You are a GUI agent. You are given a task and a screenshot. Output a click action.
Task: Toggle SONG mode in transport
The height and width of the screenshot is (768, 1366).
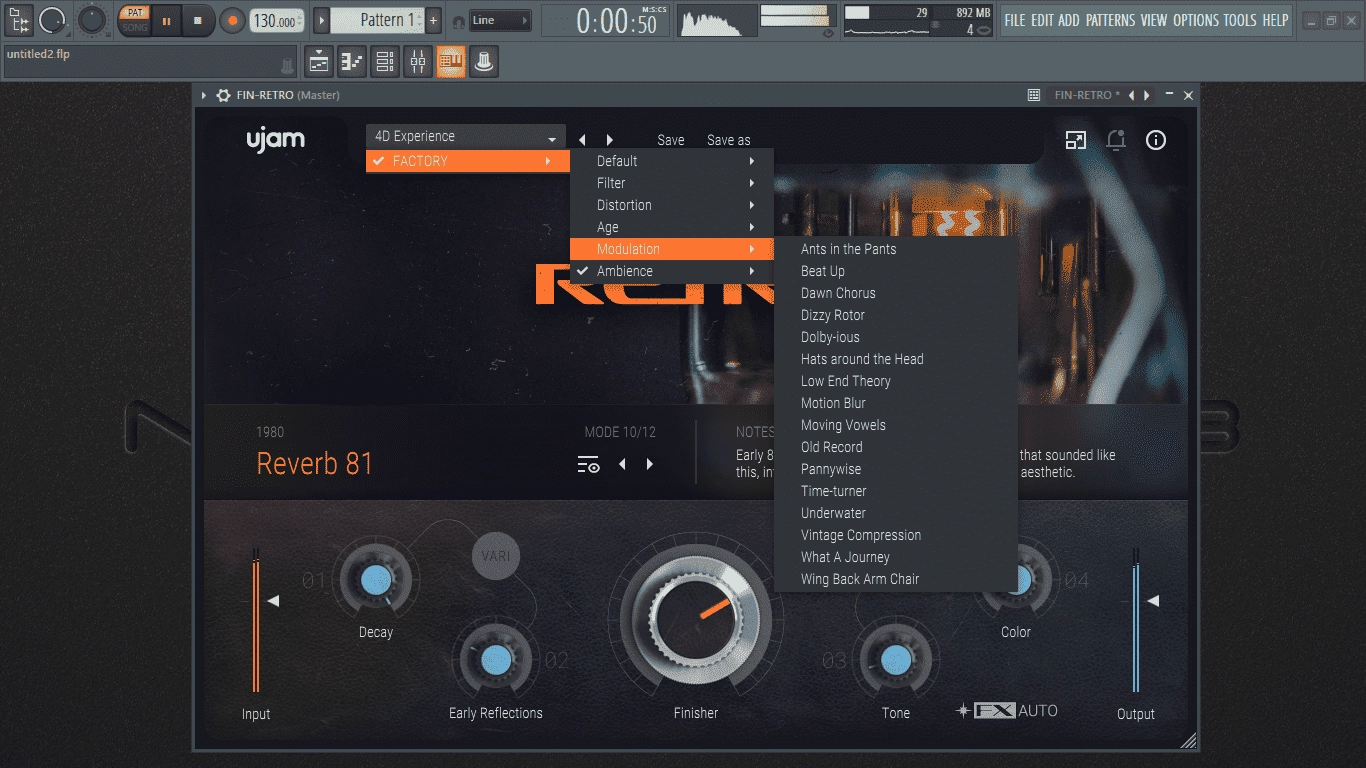pyautogui.click(x=134, y=27)
